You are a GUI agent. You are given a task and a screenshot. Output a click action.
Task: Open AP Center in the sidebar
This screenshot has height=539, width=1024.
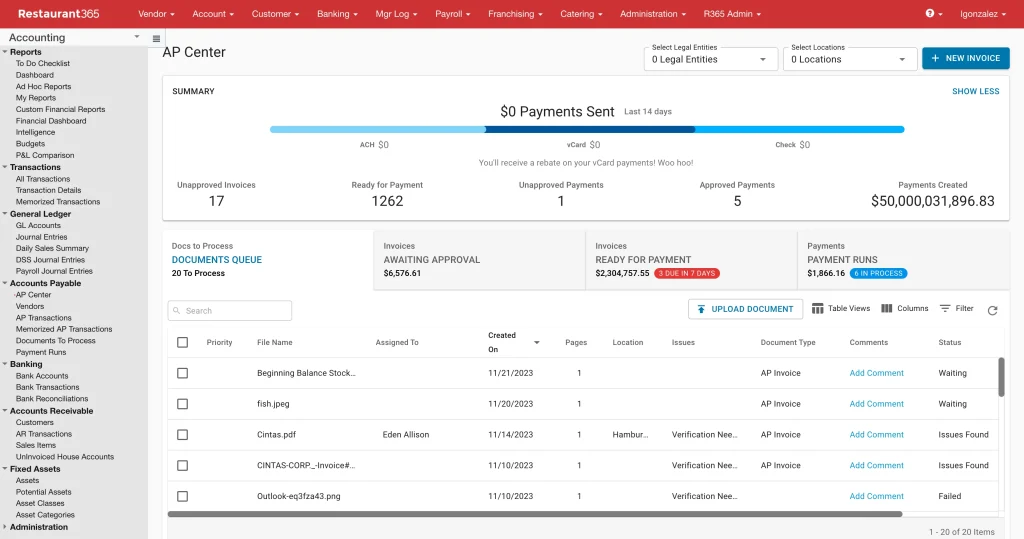click(33, 295)
